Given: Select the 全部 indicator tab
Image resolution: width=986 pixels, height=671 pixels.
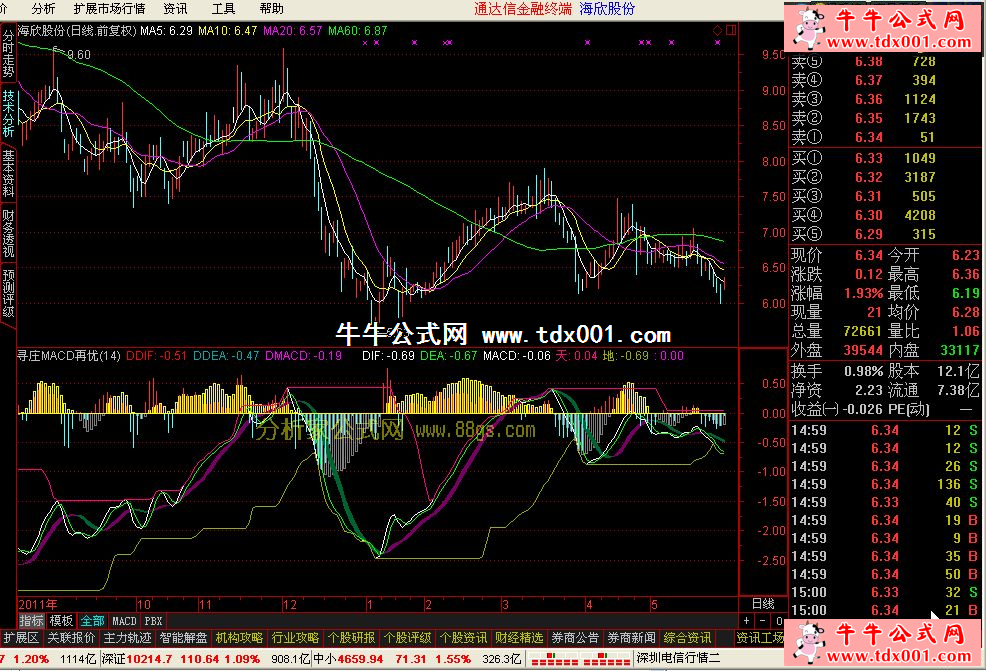Looking at the screenshot, I should click(92, 621).
